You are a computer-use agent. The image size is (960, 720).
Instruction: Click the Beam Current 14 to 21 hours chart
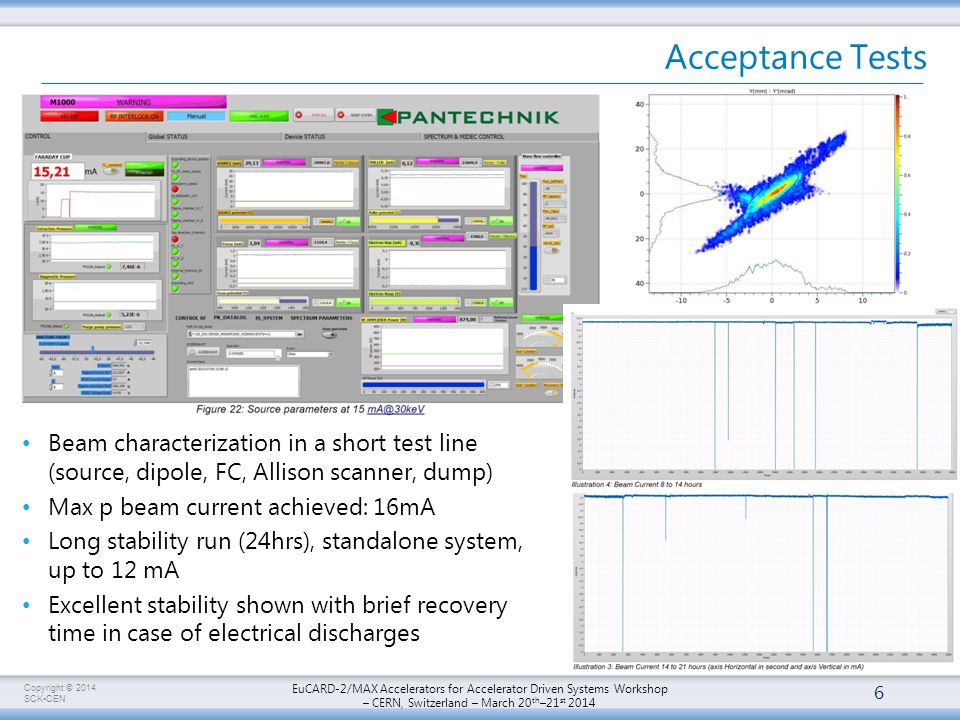(763, 576)
